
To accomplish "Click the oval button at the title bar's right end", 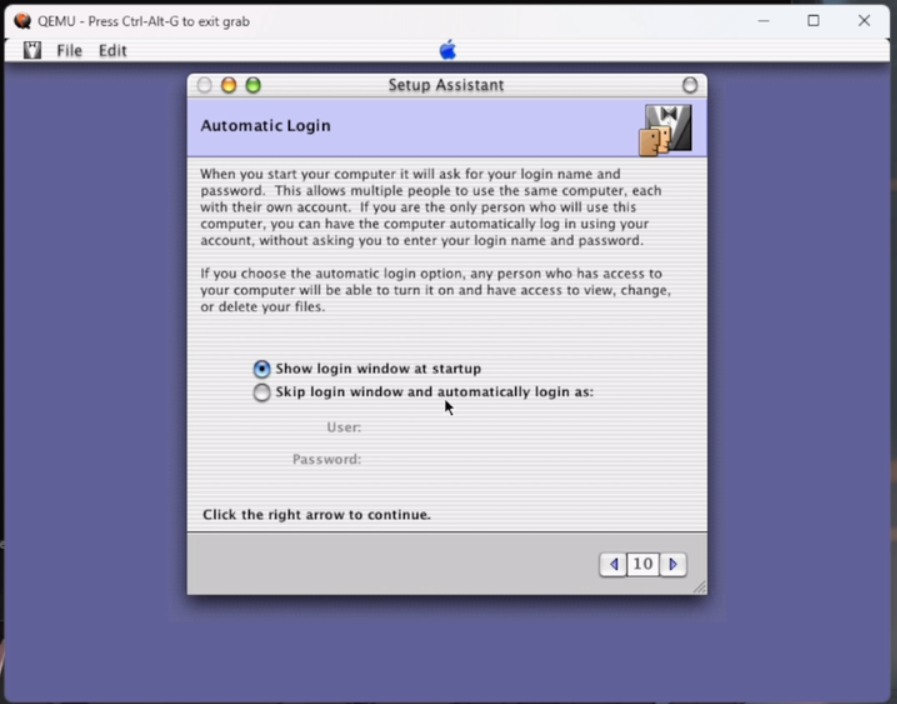I will (690, 86).
